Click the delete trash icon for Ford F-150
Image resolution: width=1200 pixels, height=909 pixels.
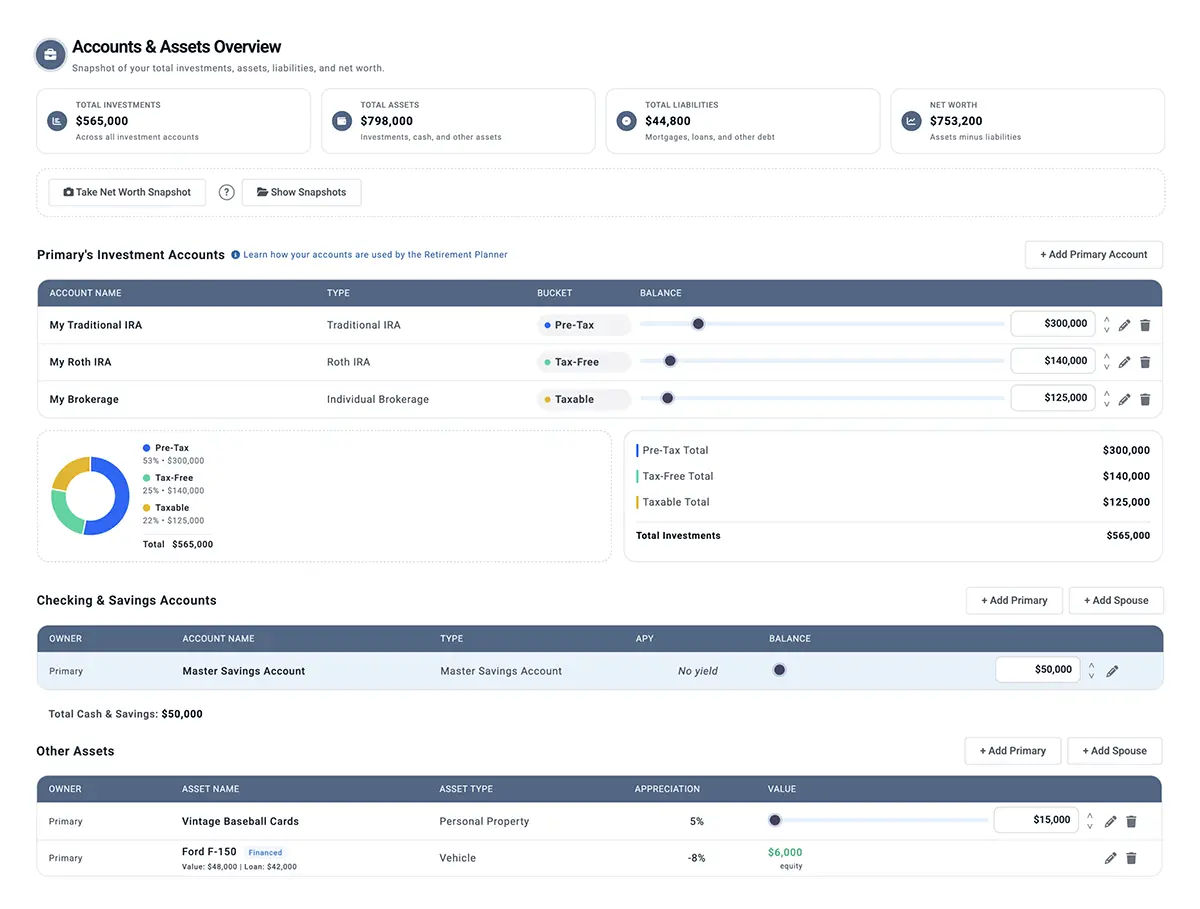[1131, 857]
